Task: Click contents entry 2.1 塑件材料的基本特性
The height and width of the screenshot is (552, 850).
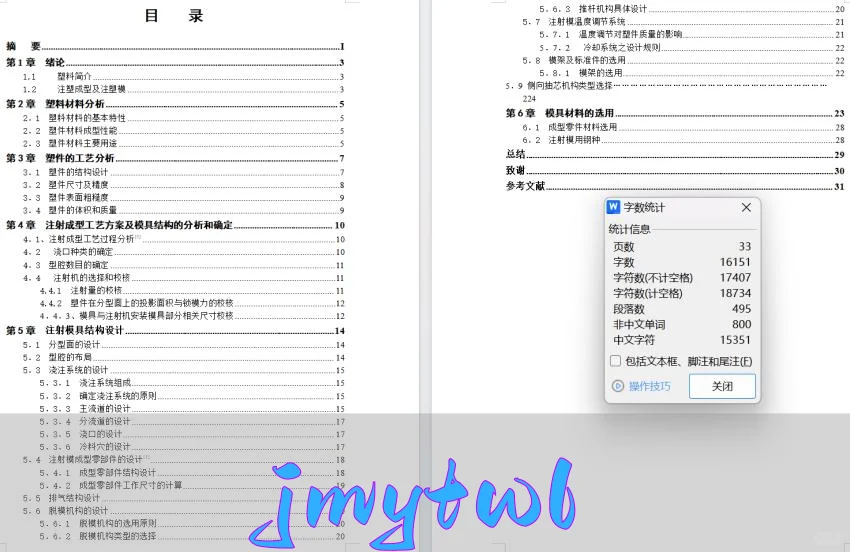Action: (183, 118)
